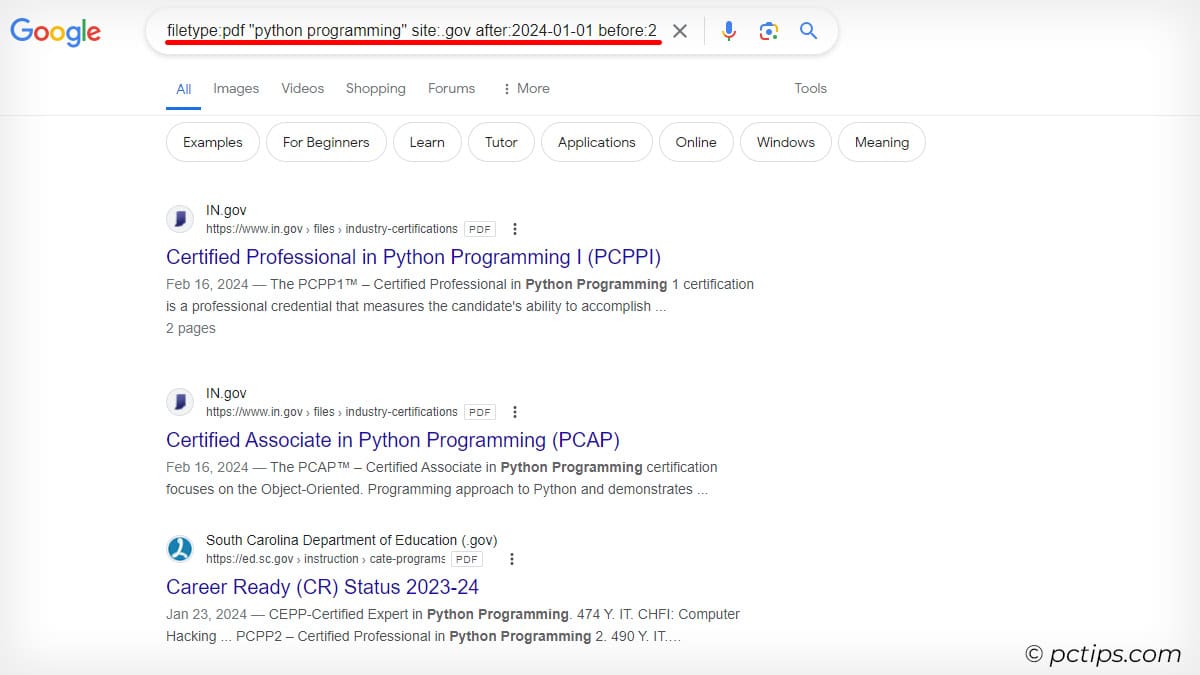The height and width of the screenshot is (675, 1200).
Task: Click the PDF badge on the Career Ready result
Action: 466,558
